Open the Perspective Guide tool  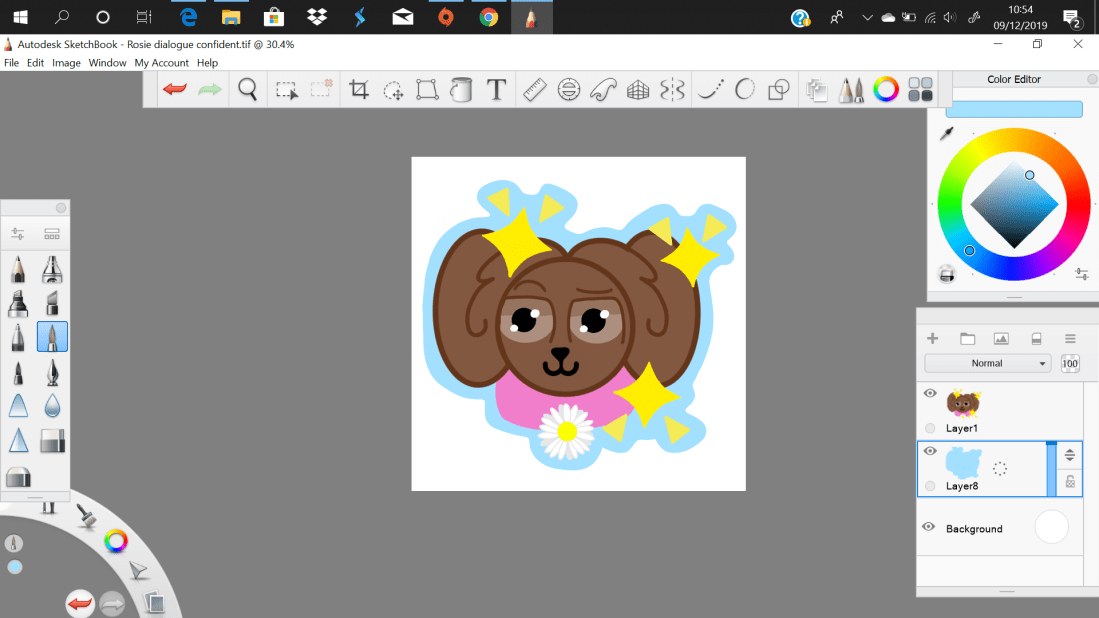(638, 90)
